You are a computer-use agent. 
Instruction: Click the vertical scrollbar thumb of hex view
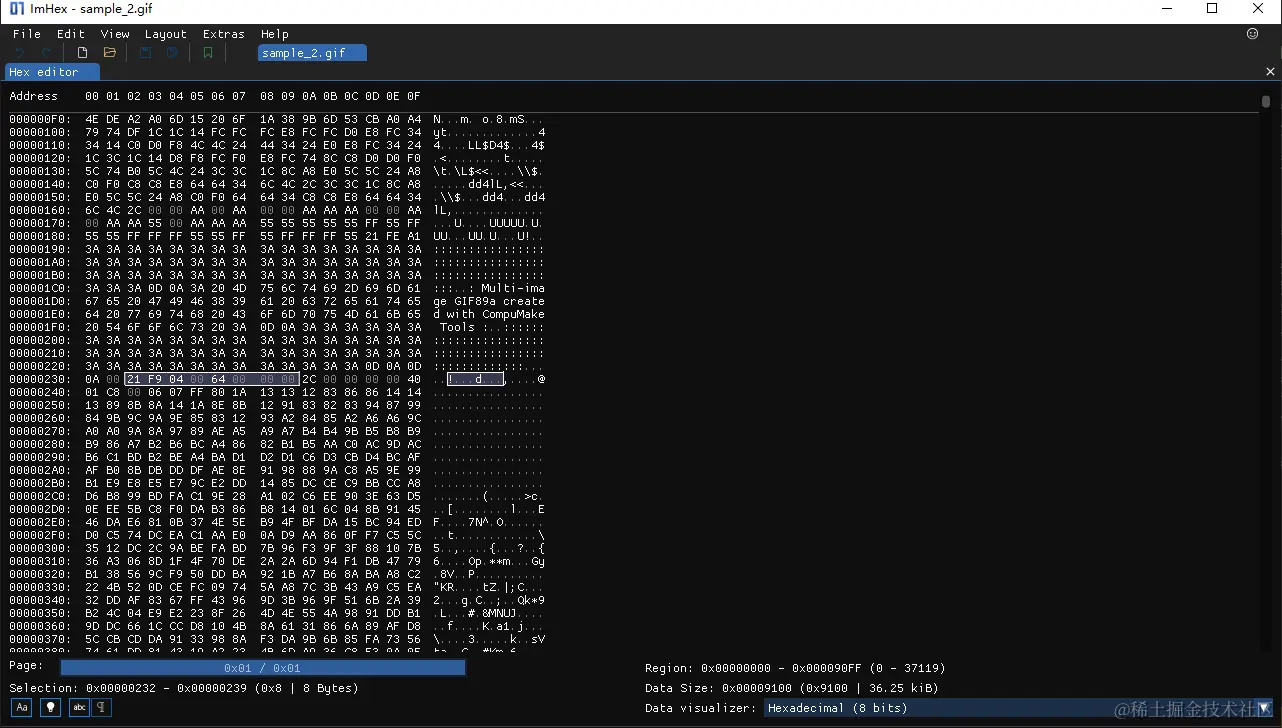1266,101
